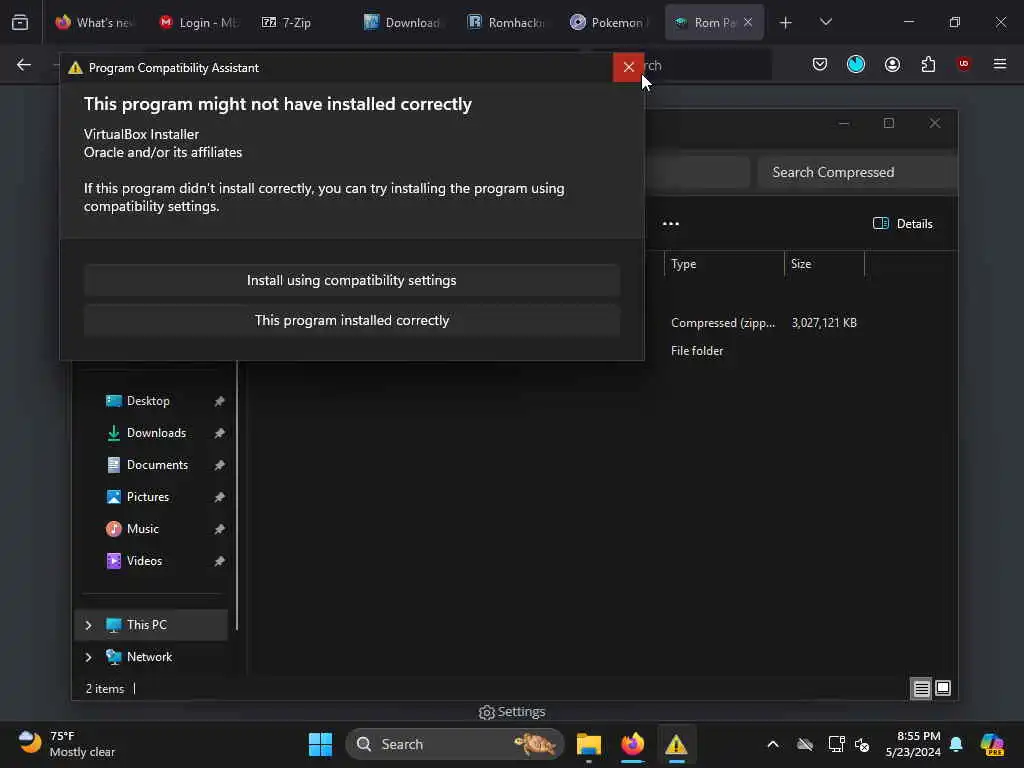This screenshot has height=768, width=1024.
Task: Switch to the Romhacking browser tab
Action: click(506, 23)
